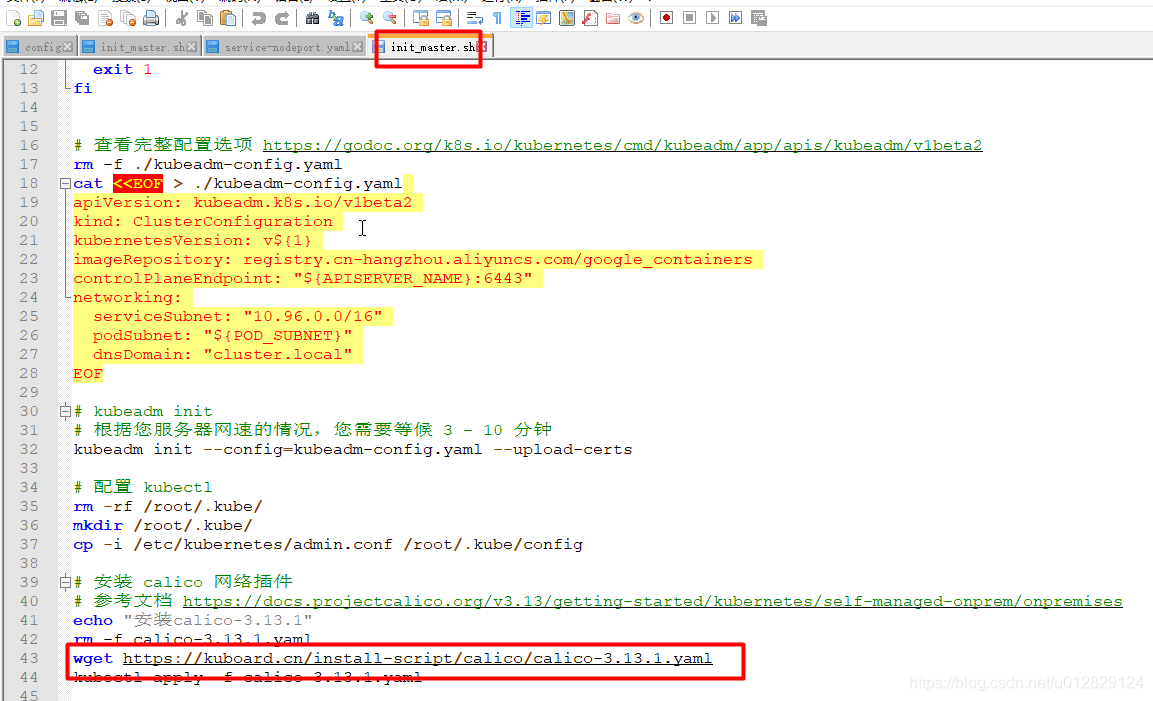Click the controlPlaneEndpoint line
The width and height of the screenshot is (1153, 701).
coord(302,279)
